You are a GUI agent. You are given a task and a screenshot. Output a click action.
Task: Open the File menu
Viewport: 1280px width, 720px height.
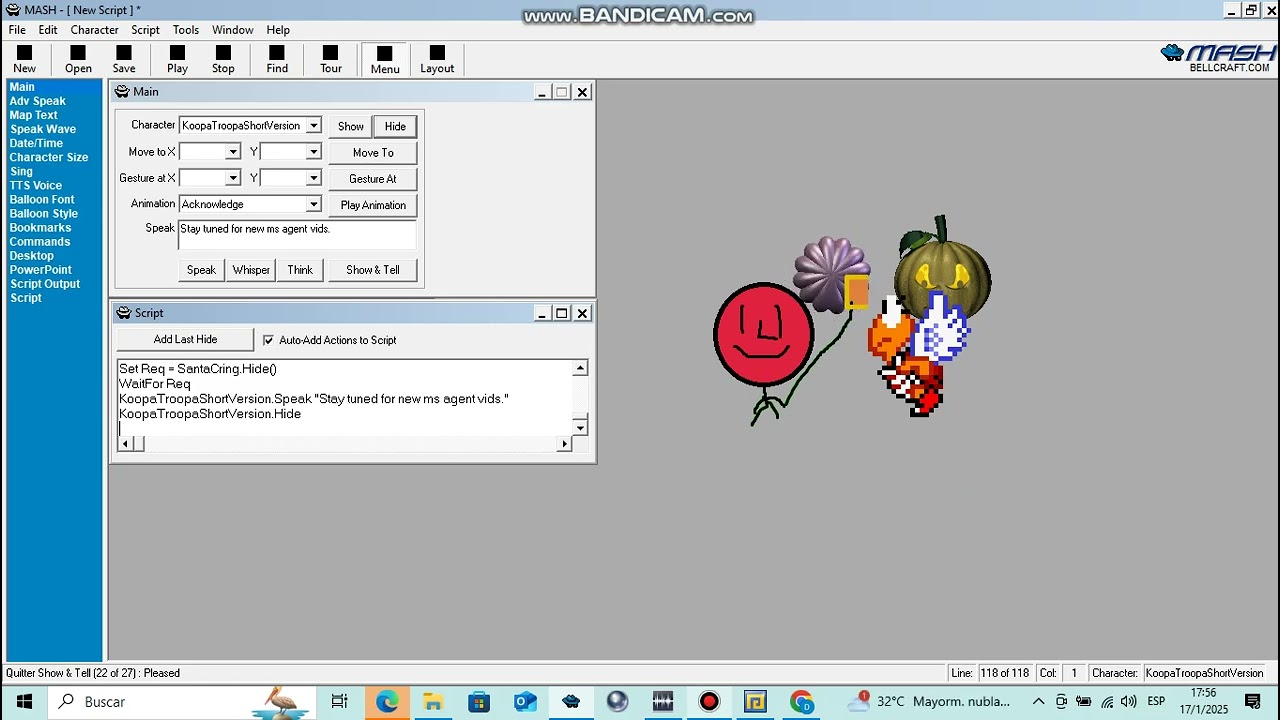(17, 30)
